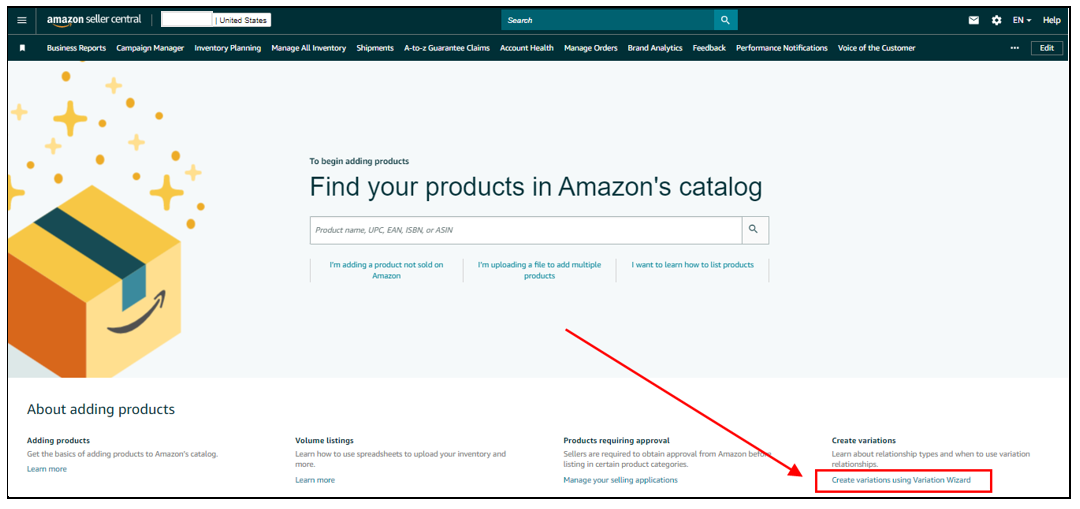
Task: Focus the top Search input field
Action: pyautogui.click(x=608, y=20)
